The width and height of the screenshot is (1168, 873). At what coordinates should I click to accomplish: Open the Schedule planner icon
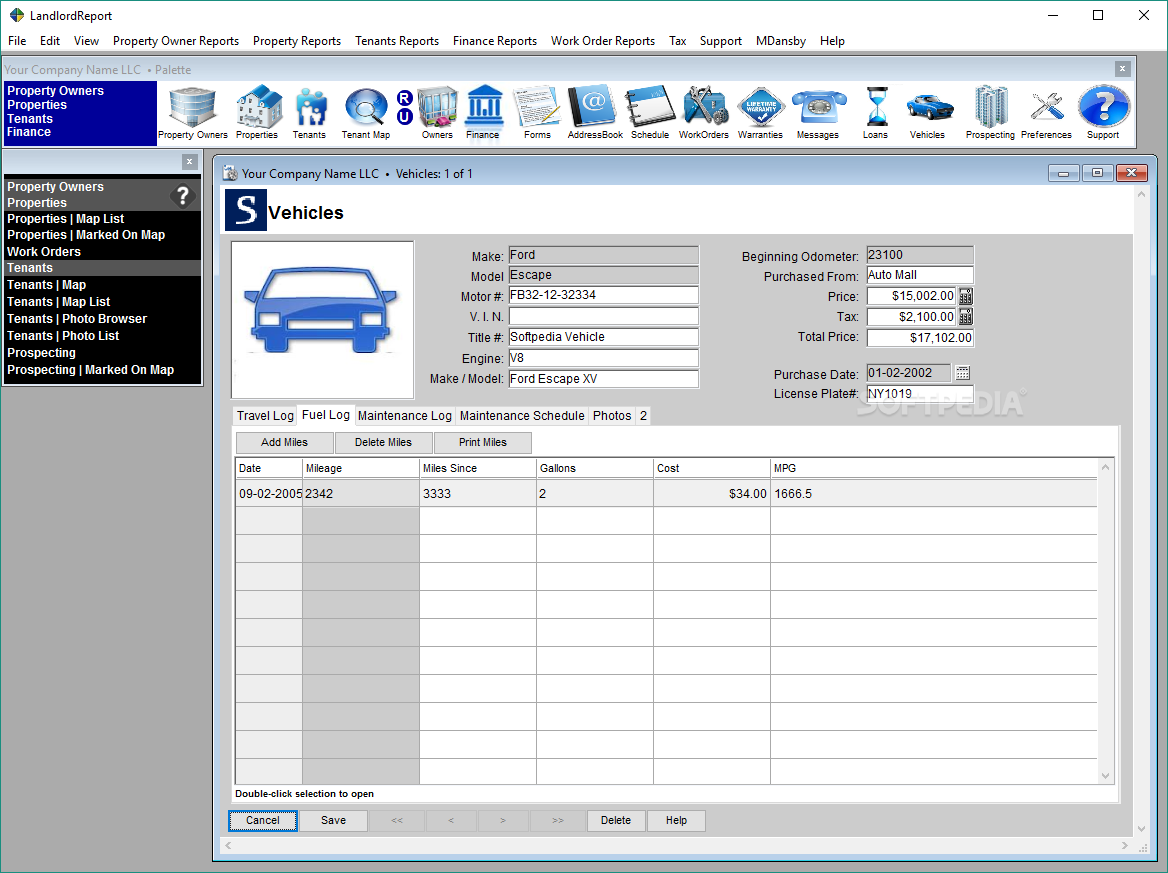650,112
